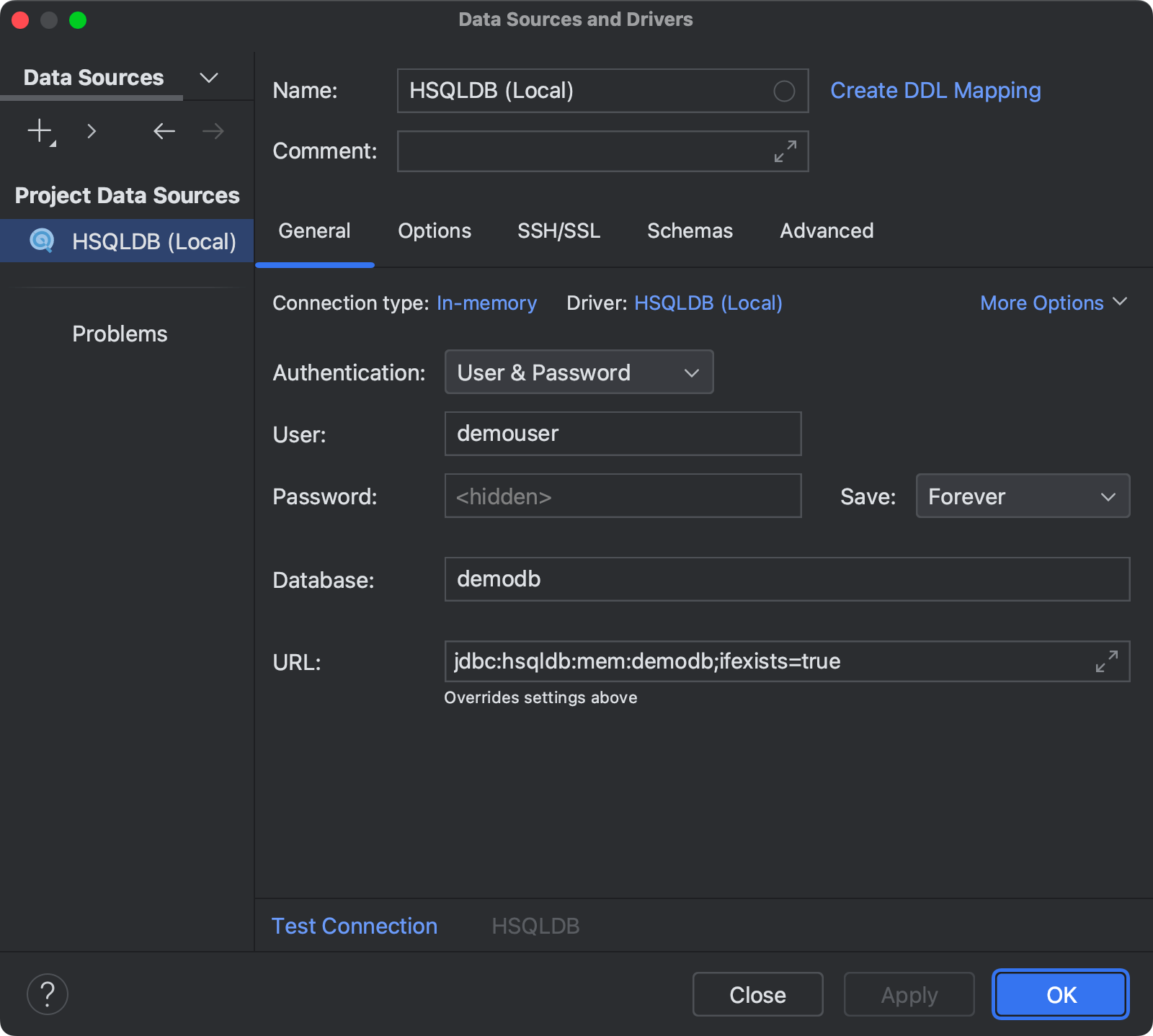The width and height of the screenshot is (1153, 1036).
Task: Expand the URL field editor icon
Action: 1108,661
